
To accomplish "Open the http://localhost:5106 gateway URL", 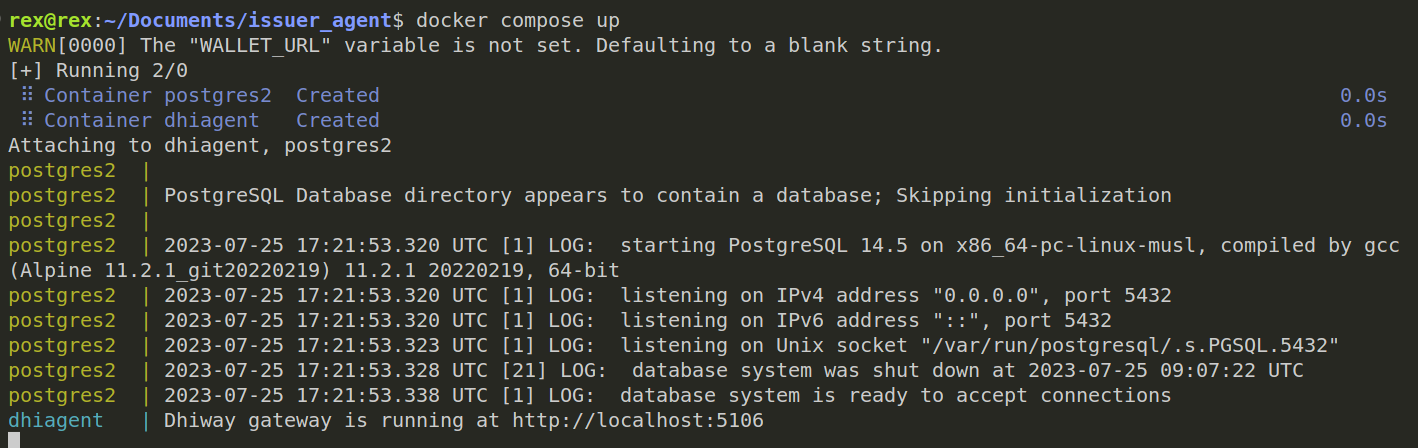I will point(638,421).
